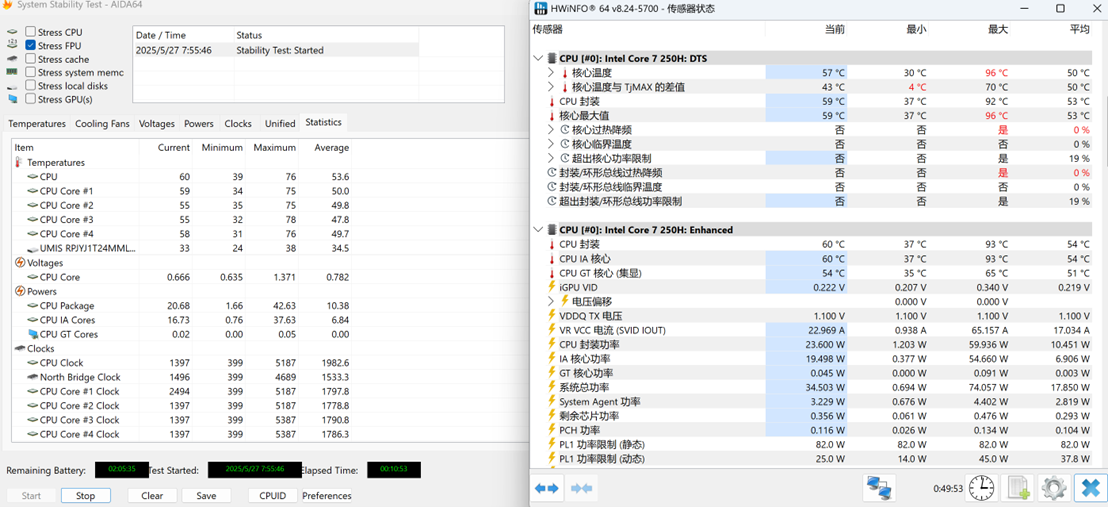The height and width of the screenshot is (507, 1108).
Task: Enable the Stress GPU(s) checkbox
Action: [30, 99]
